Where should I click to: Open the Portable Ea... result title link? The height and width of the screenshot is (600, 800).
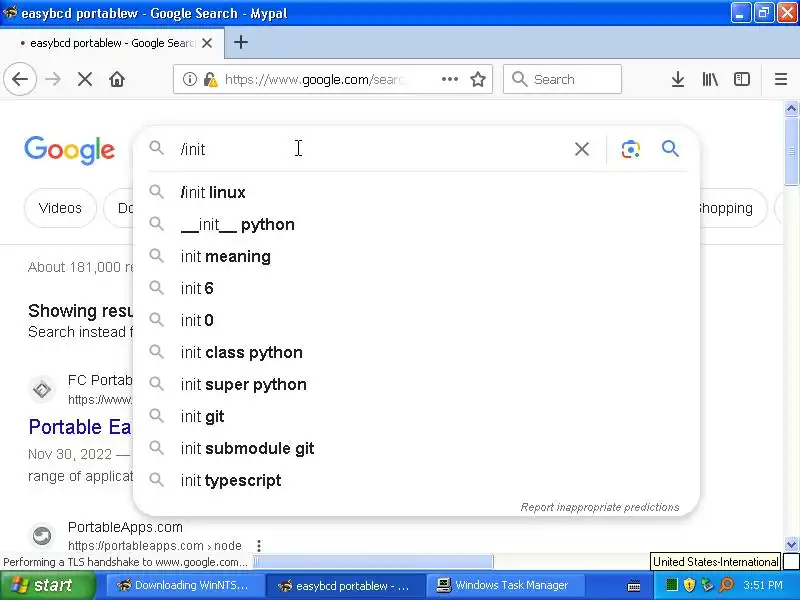80,427
